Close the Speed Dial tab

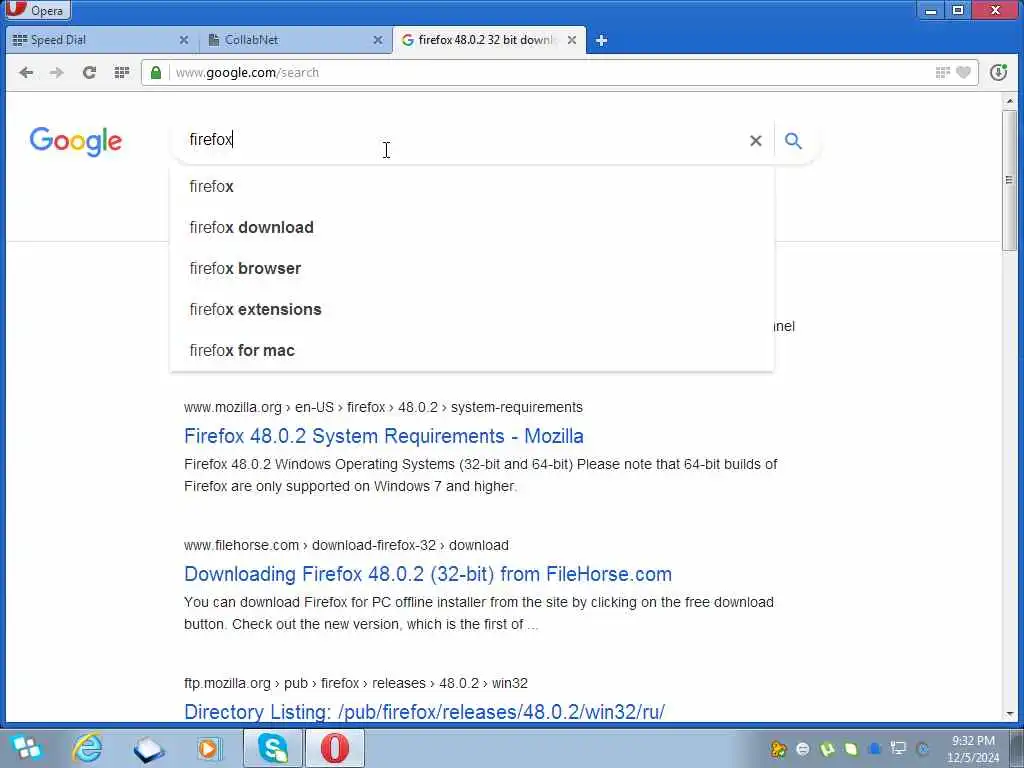coord(184,40)
